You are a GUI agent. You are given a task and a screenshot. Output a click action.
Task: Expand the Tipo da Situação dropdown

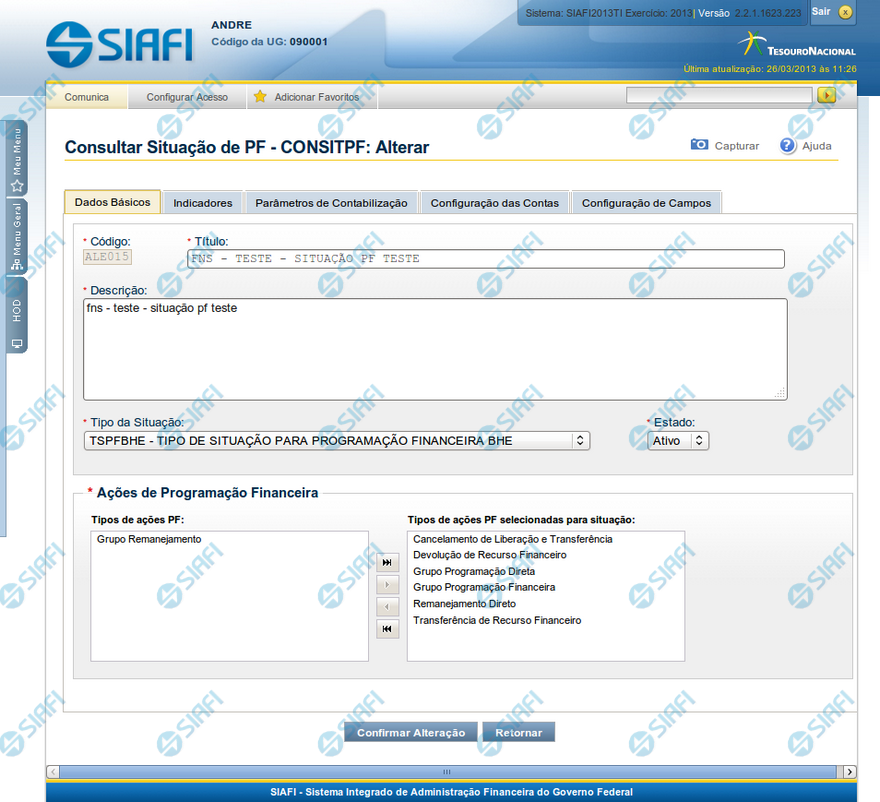coord(579,440)
